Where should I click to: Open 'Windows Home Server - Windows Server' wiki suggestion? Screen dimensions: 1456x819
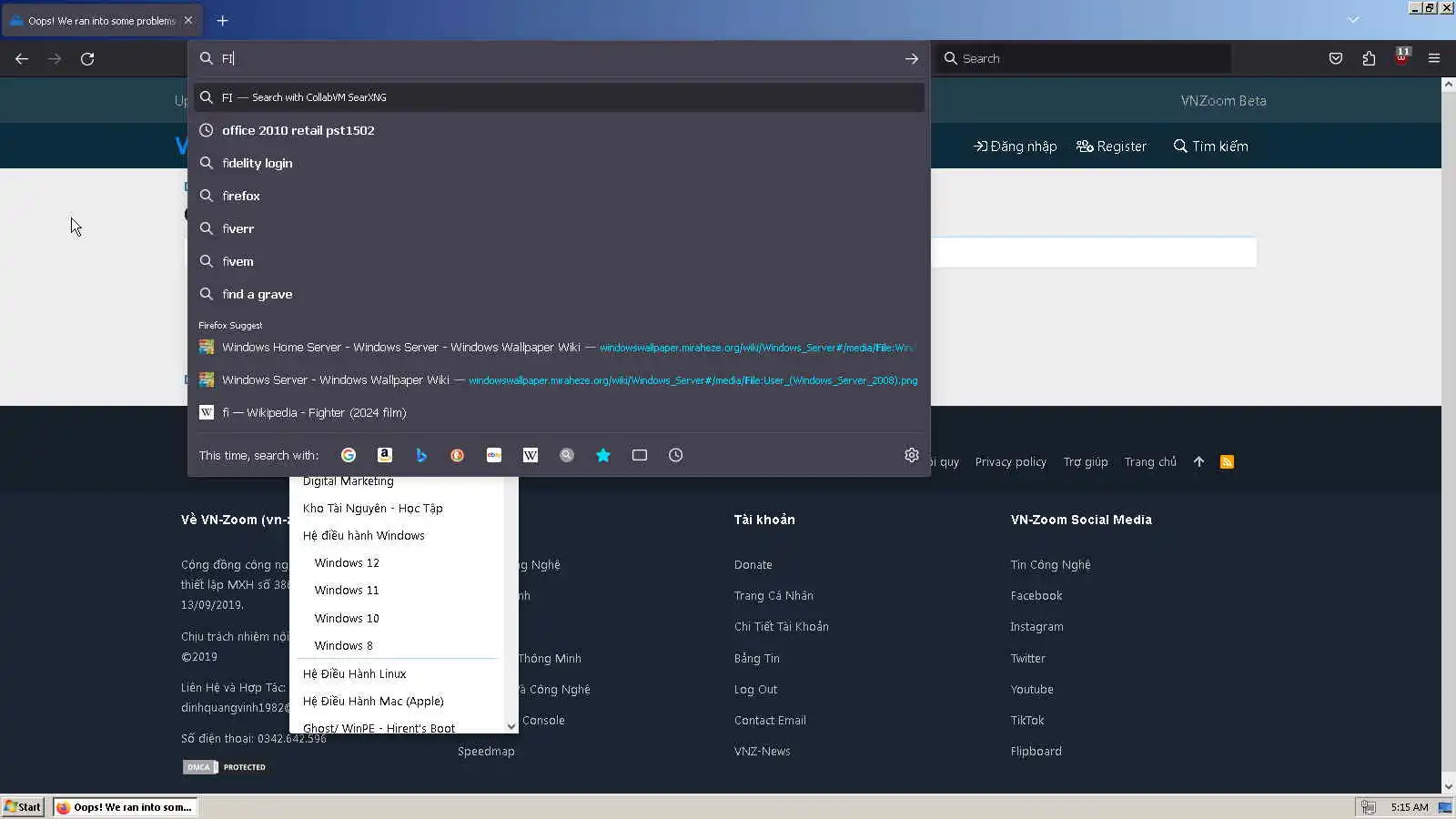[559, 347]
